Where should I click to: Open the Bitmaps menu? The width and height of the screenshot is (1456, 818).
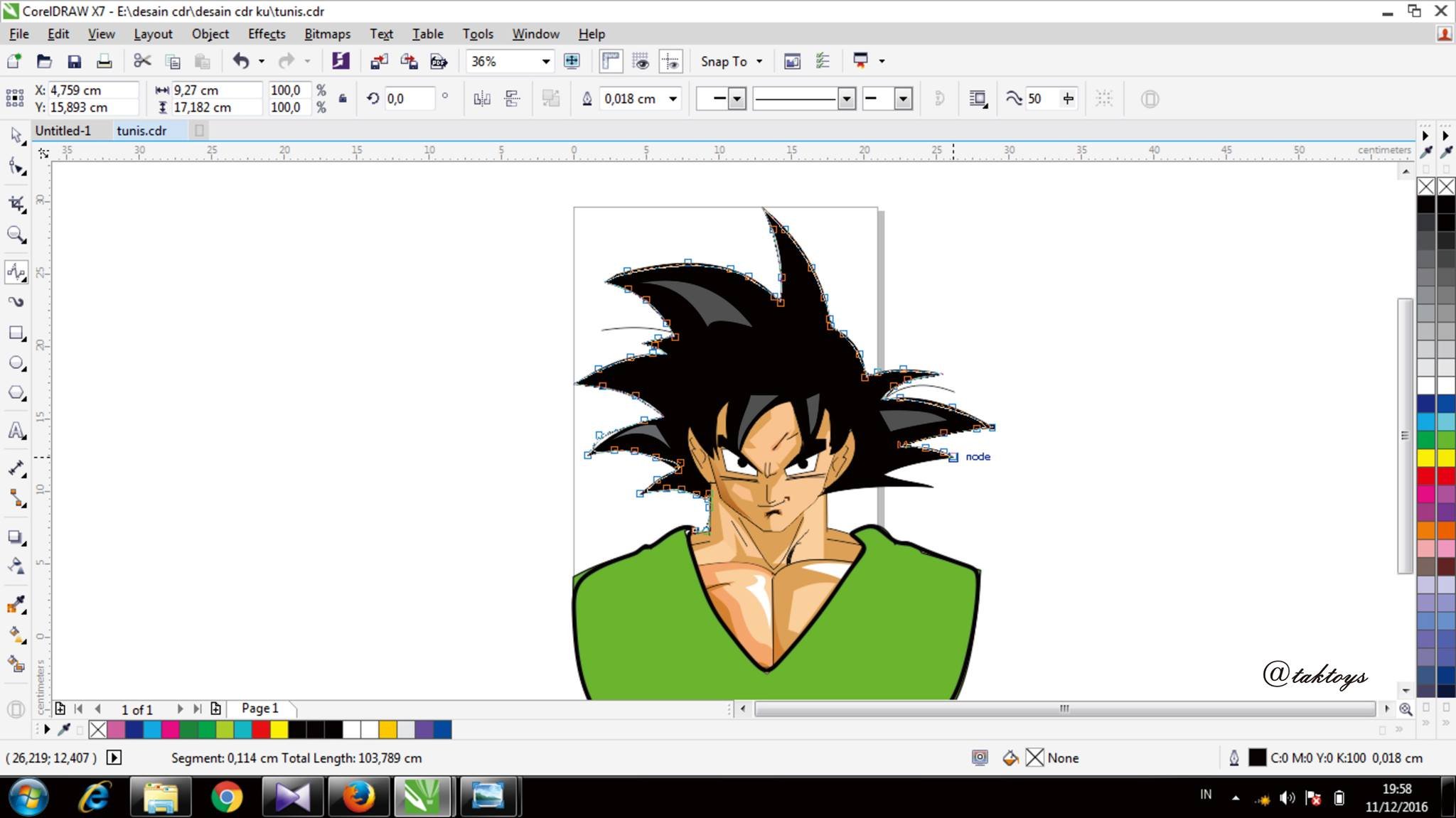(x=327, y=33)
